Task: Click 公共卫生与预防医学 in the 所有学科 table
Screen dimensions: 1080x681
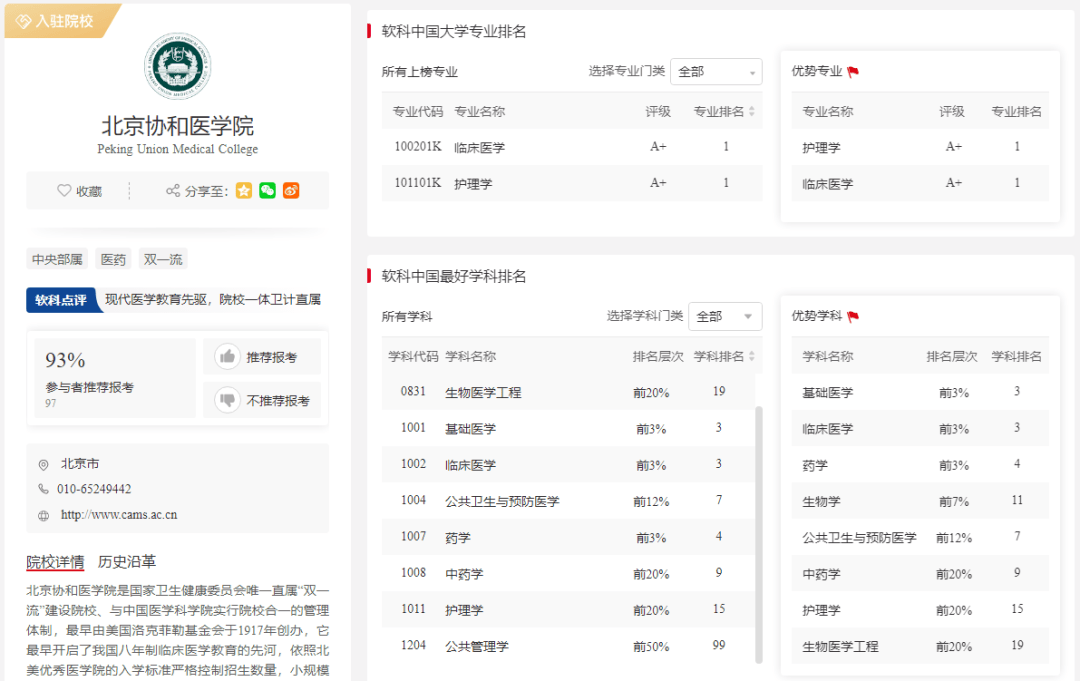Action: [x=502, y=501]
